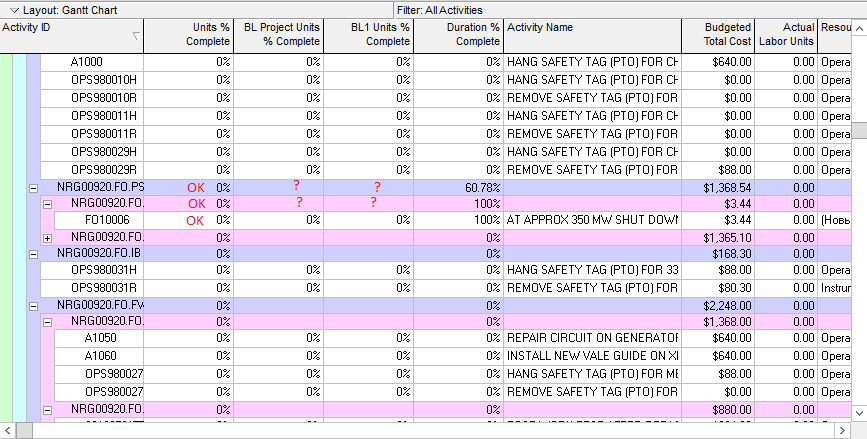Click the horizontal scrollbar right arrow
Screen dimensions: 867x439
(x=843, y=430)
